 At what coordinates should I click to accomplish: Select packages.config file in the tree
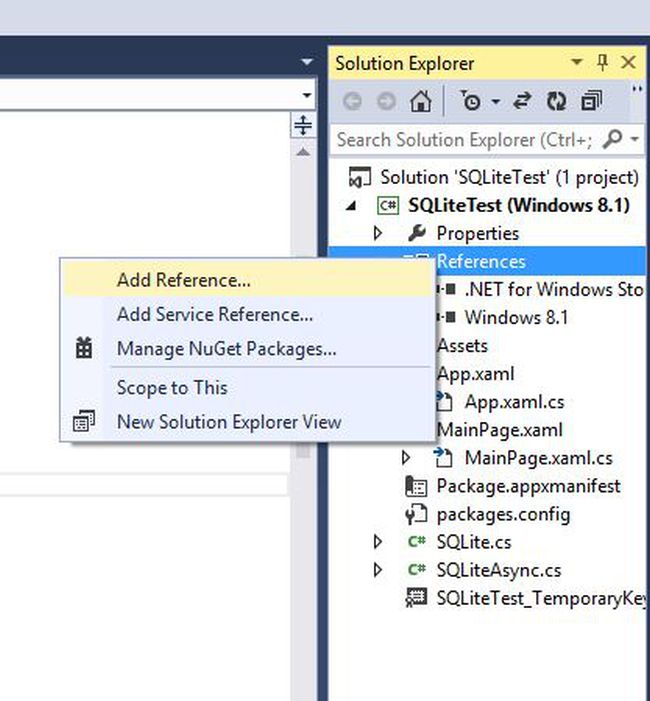coord(503,514)
